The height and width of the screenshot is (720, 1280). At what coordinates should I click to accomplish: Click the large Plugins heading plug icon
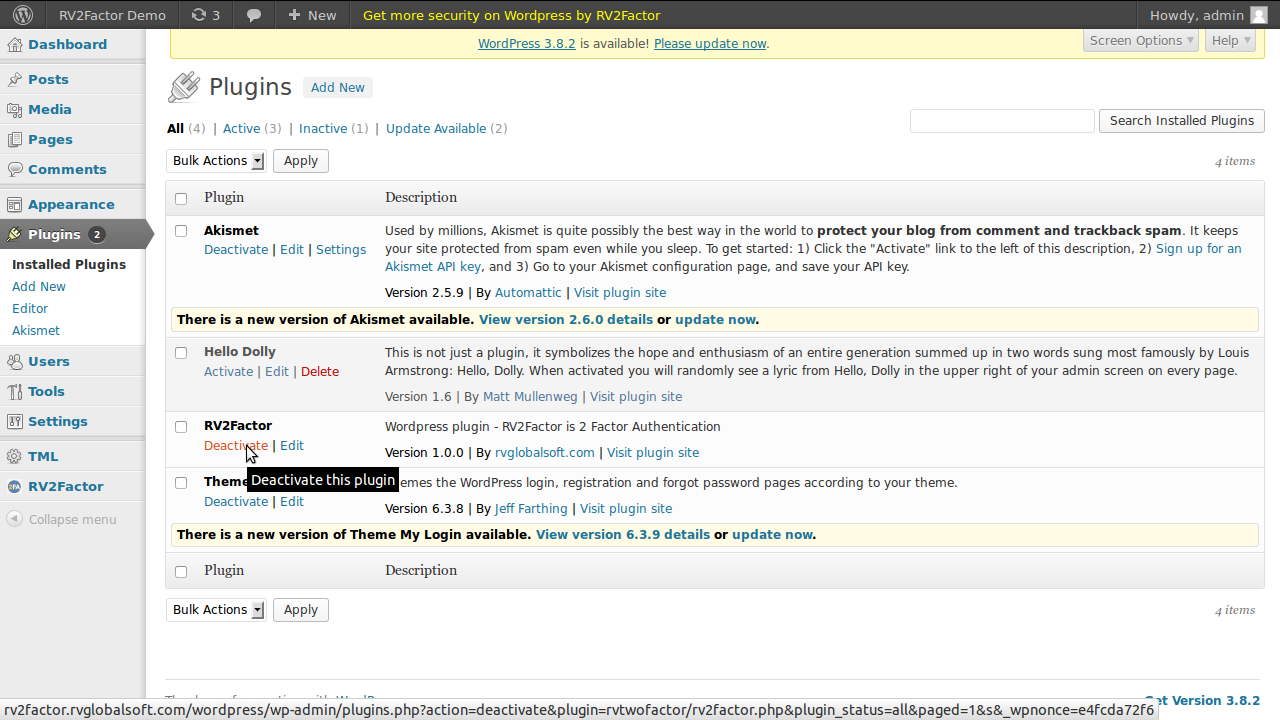point(184,87)
